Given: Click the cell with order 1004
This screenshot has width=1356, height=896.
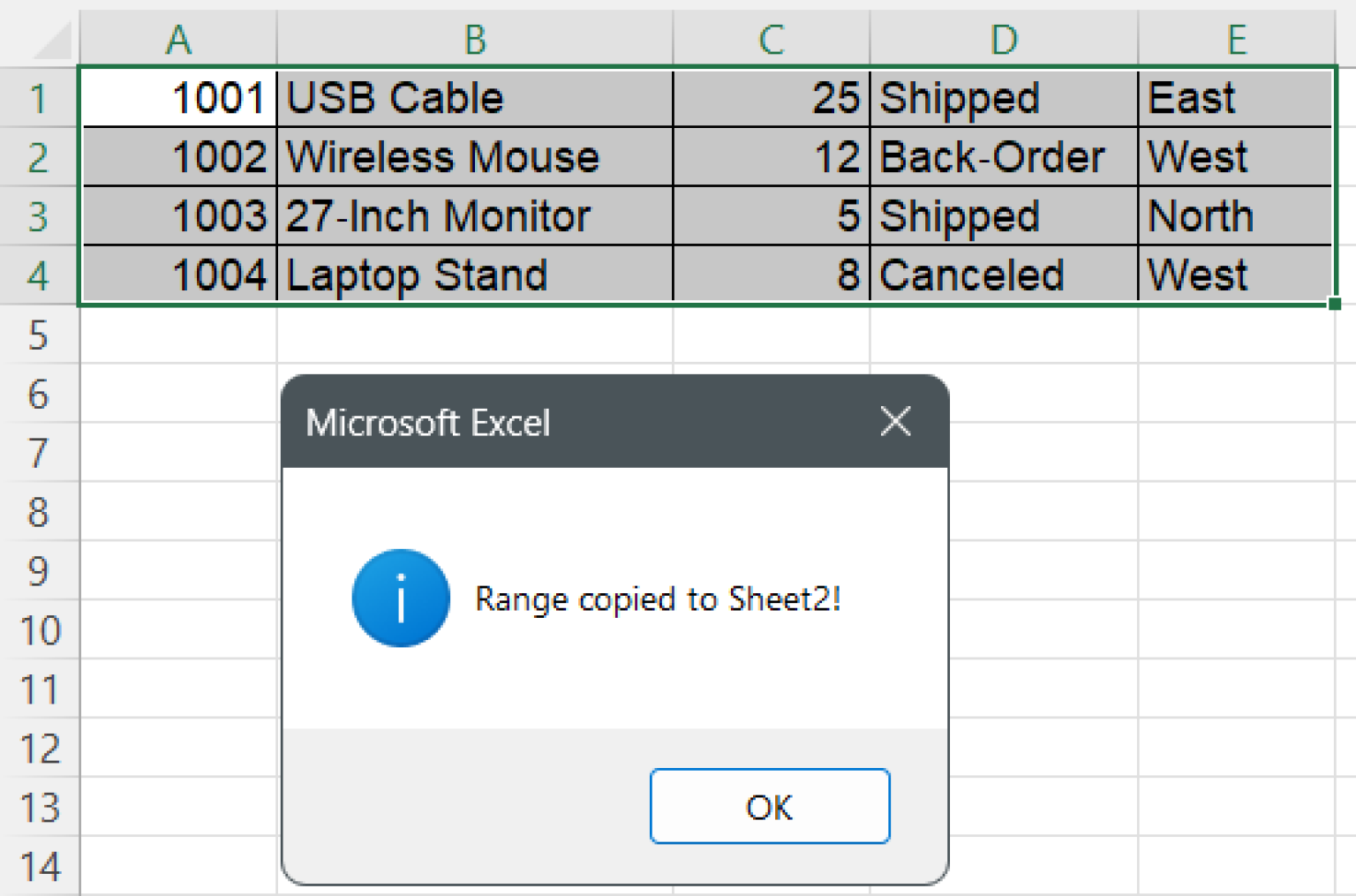Looking at the screenshot, I should tap(178, 275).
